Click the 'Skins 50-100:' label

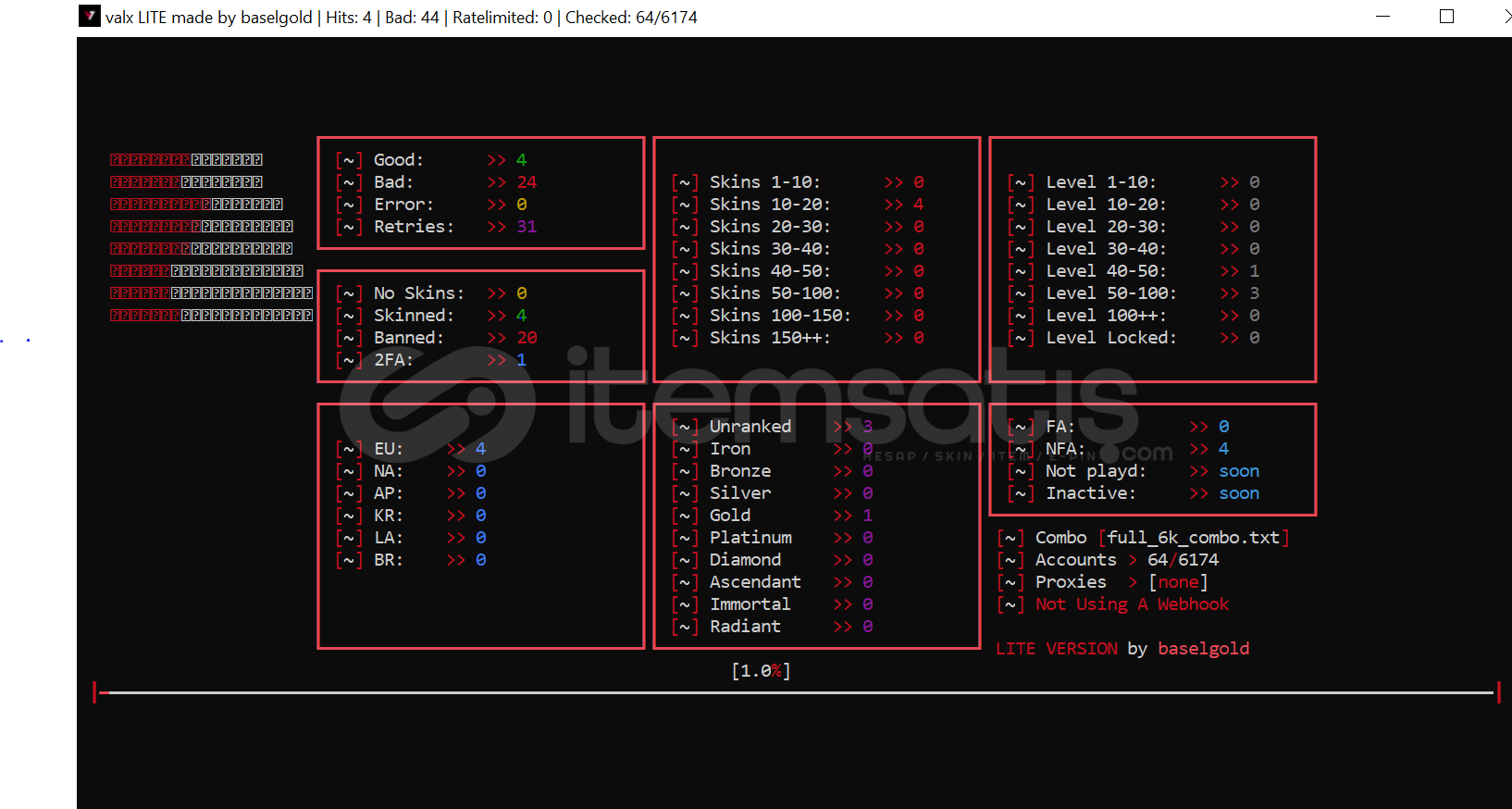tap(775, 293)
